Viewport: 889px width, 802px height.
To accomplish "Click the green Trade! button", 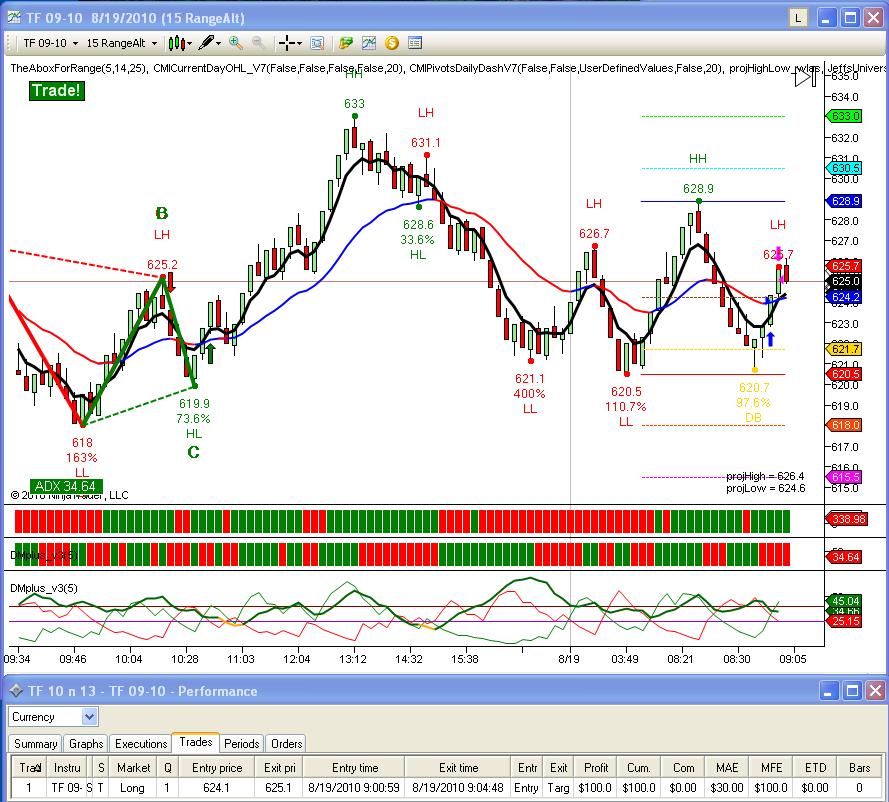I will 57,91.
